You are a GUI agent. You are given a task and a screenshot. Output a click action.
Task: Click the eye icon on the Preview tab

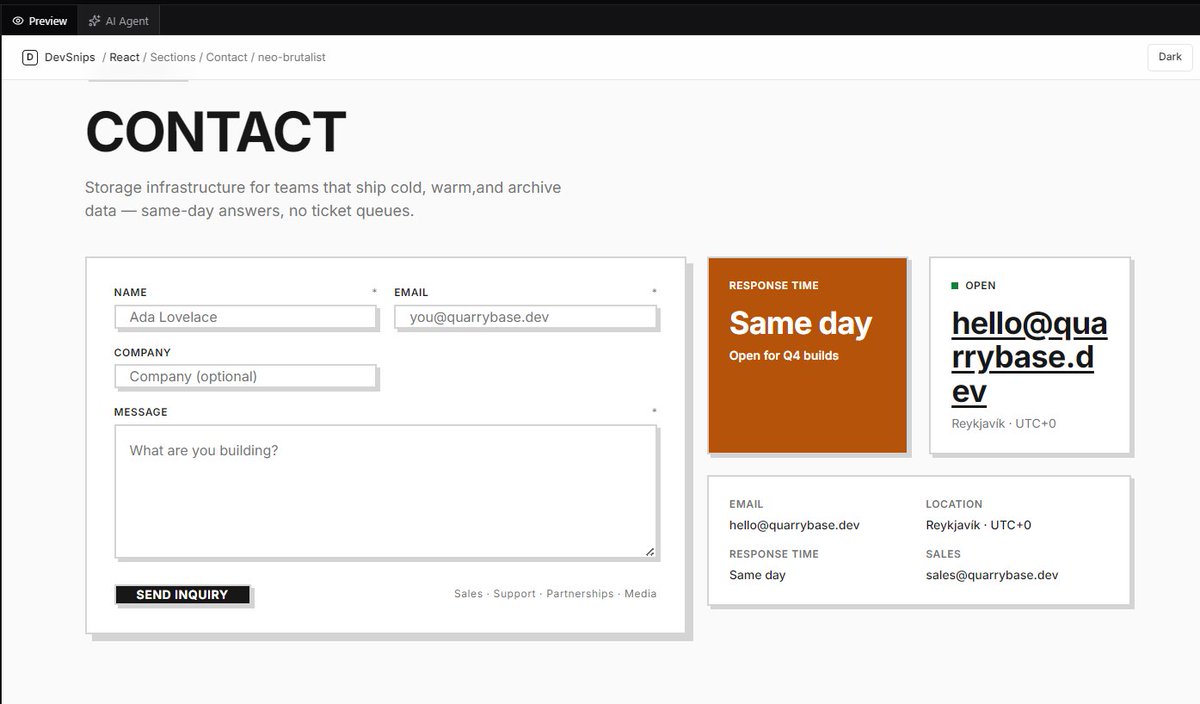[x=18, y=21]
